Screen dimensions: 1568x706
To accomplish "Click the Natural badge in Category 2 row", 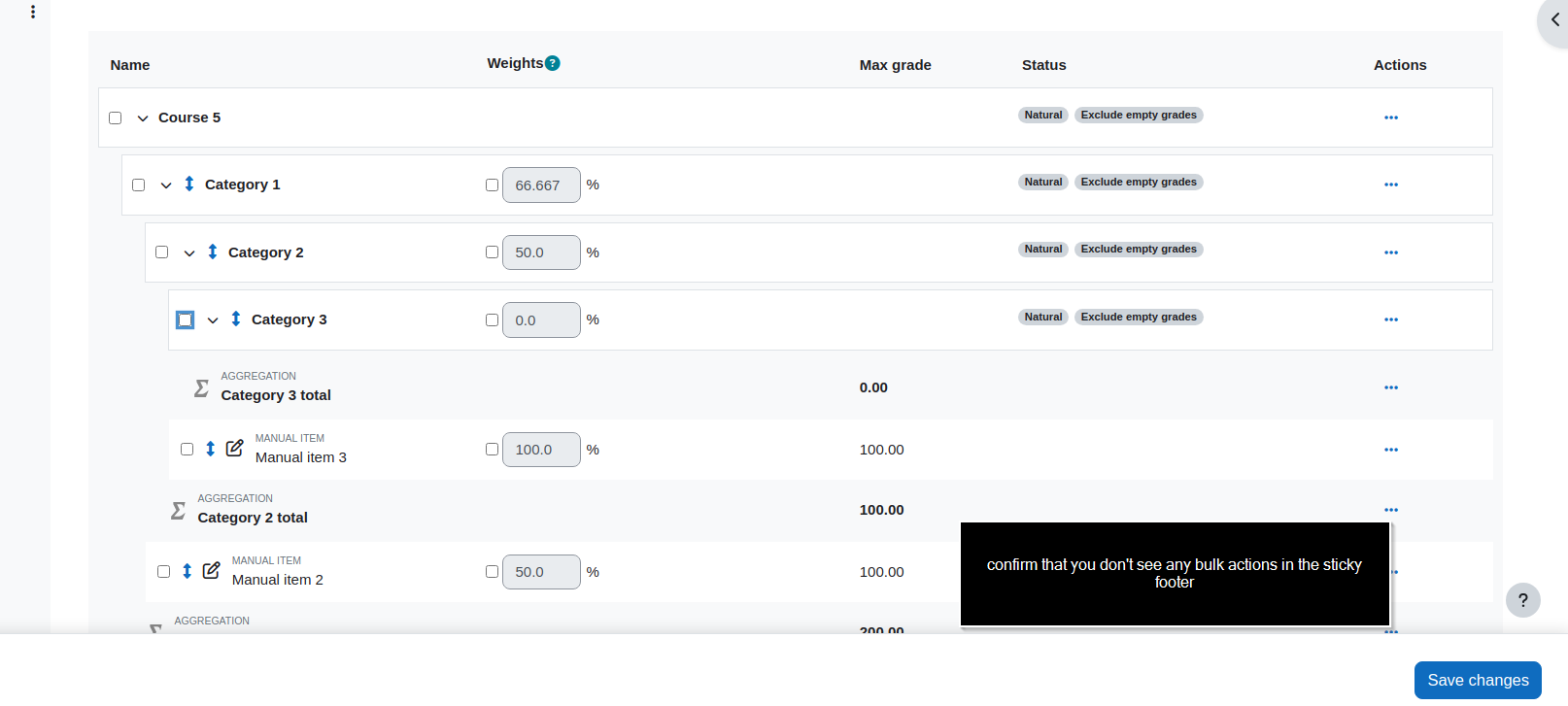I will click(x=1043, y=250).
